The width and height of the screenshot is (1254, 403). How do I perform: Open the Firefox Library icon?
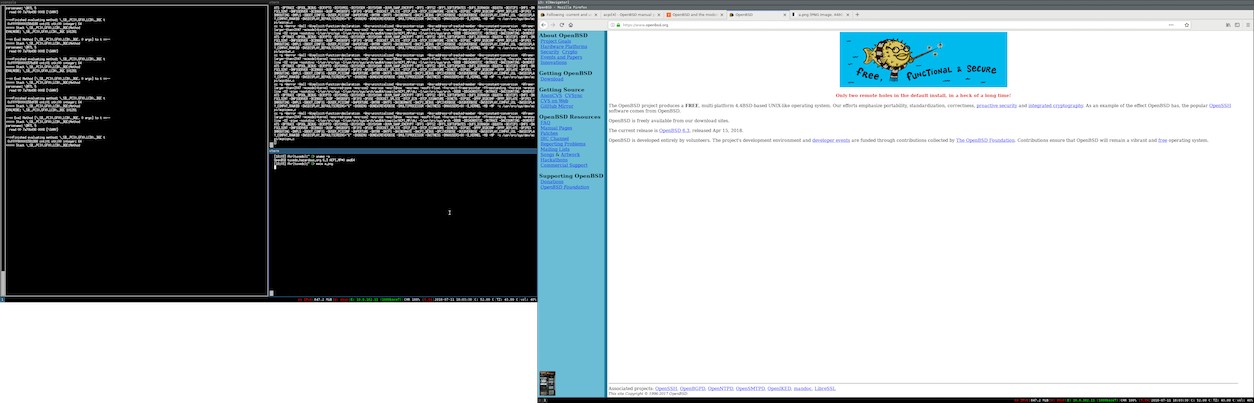(1228, 25)
